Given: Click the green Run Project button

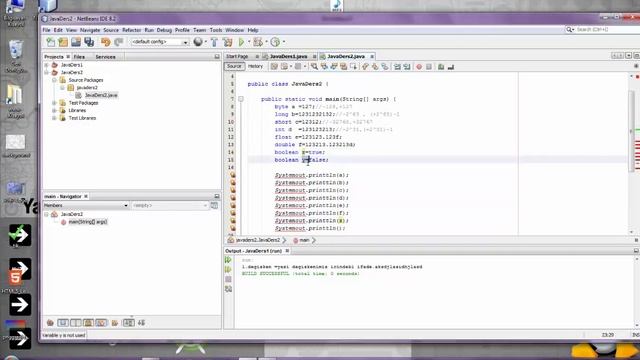Looking at the screenshot, I should (241, 42).
